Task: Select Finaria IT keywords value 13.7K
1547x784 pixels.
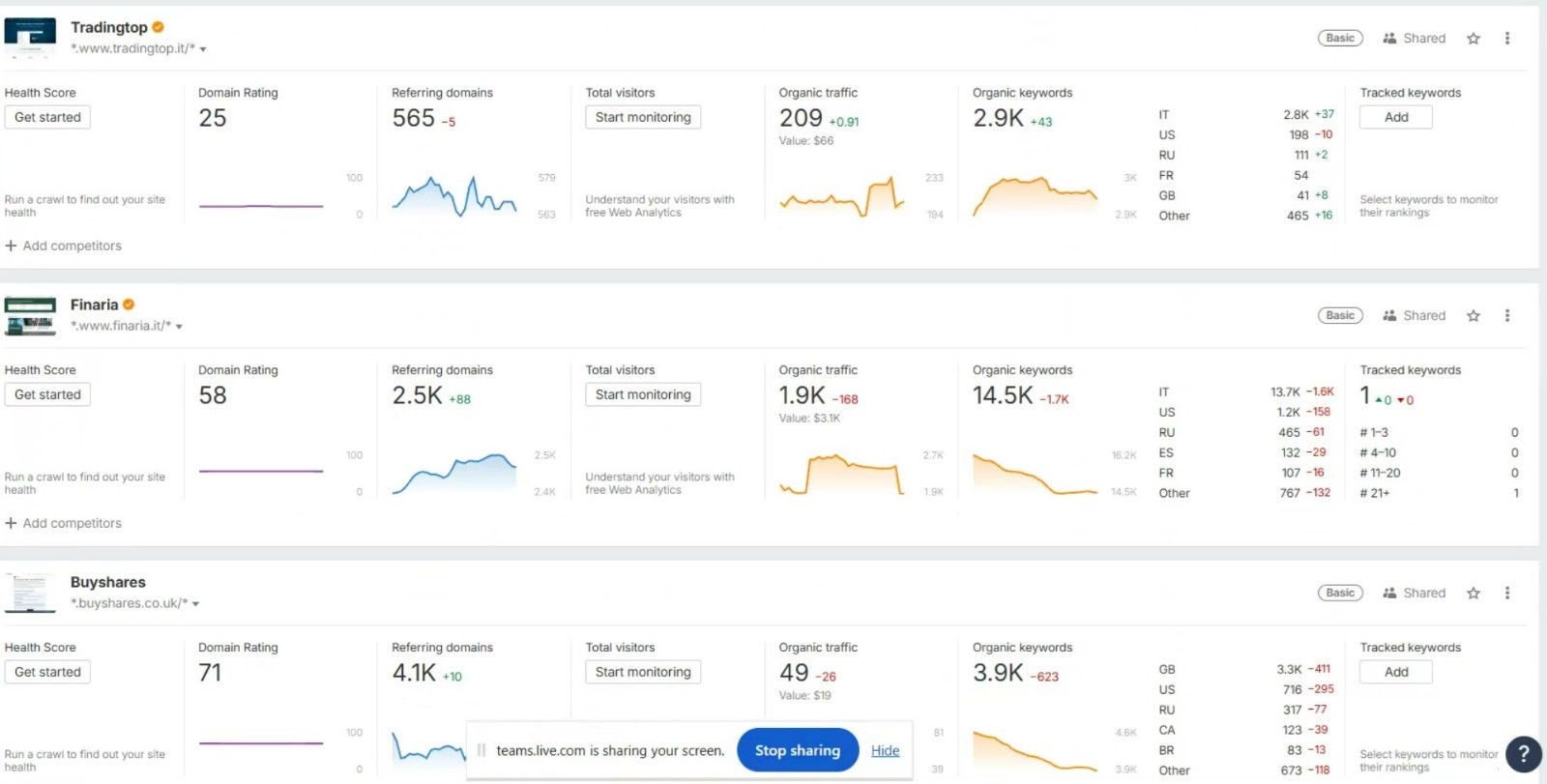Action: [1285, 392]
